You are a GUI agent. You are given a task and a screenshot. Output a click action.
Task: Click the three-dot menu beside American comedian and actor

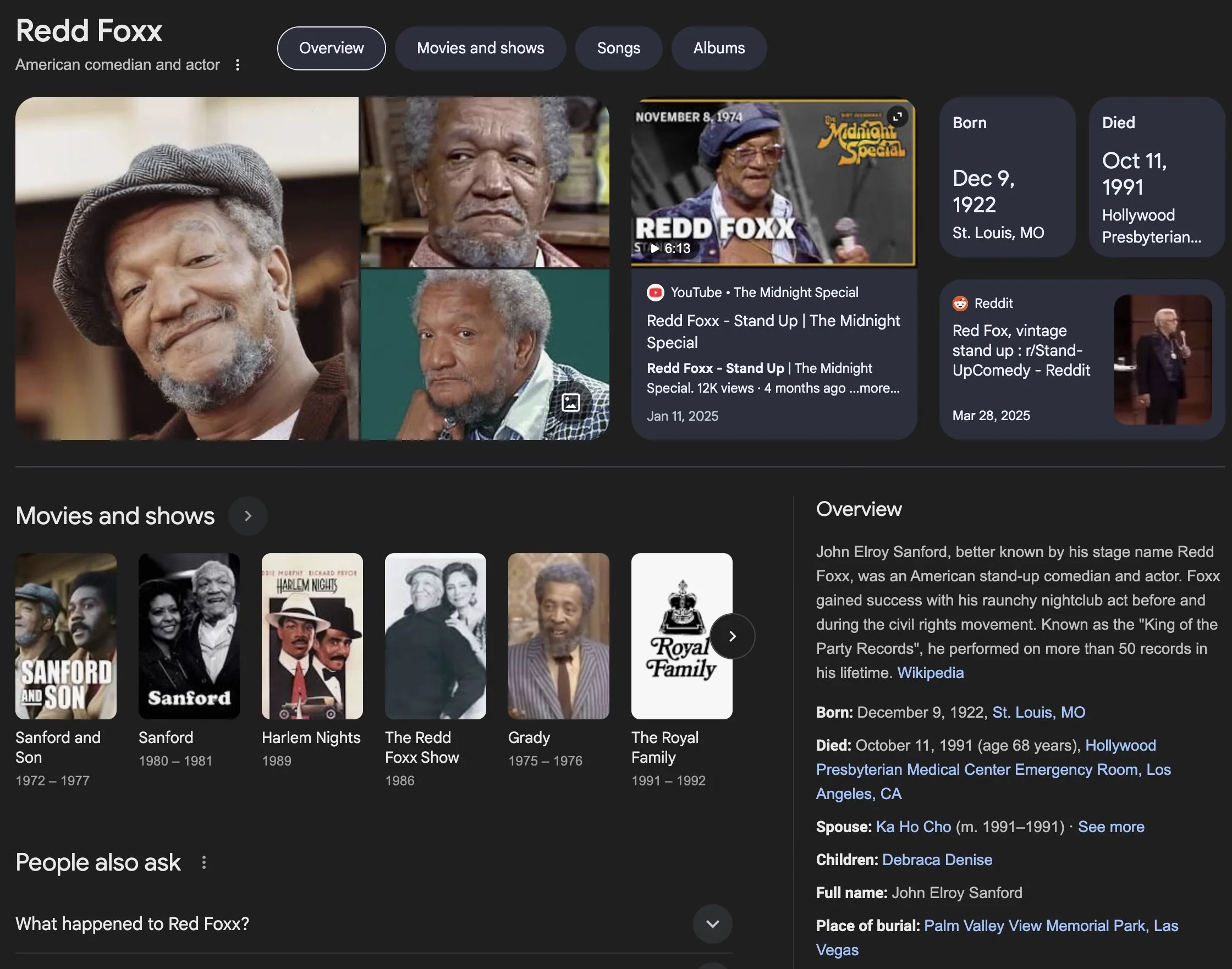(x=237, y=65)
